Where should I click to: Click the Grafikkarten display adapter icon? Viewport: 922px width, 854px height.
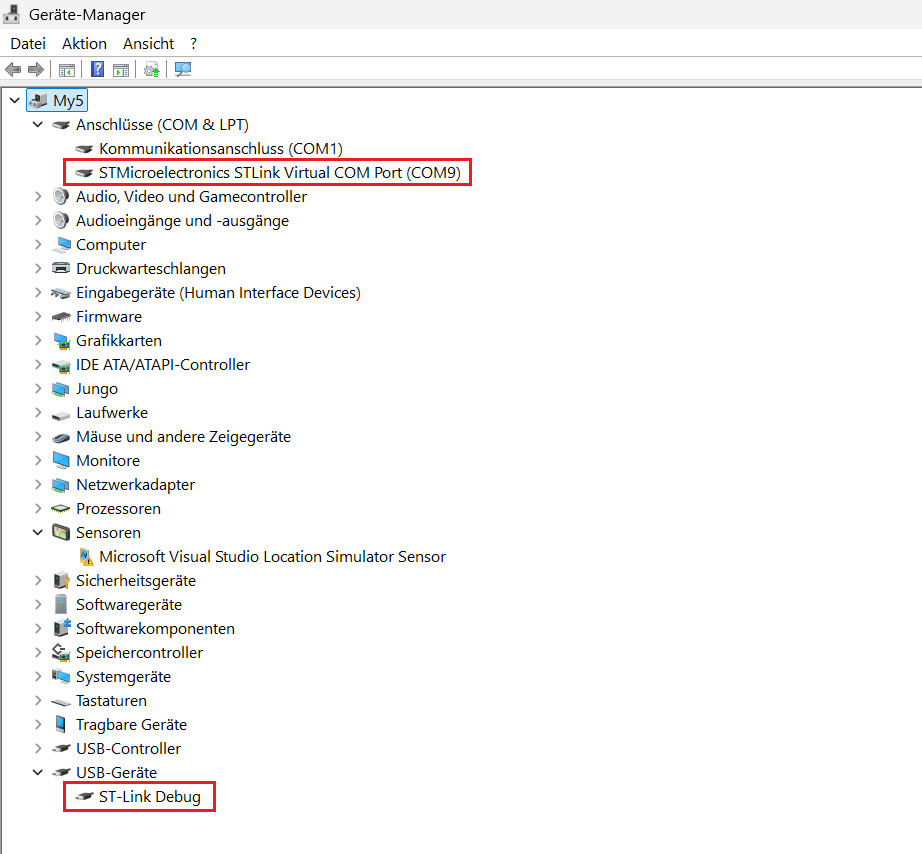coord(61,341)
